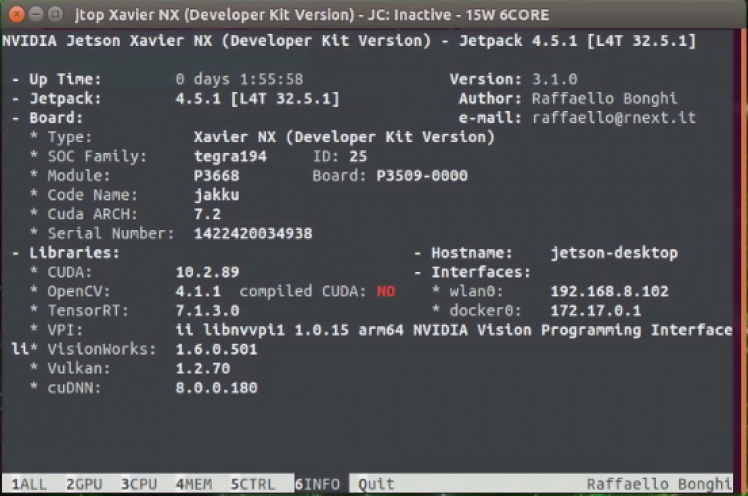Open the 3CPU tab
Screen dimensions: 748x496
point(139,484)
